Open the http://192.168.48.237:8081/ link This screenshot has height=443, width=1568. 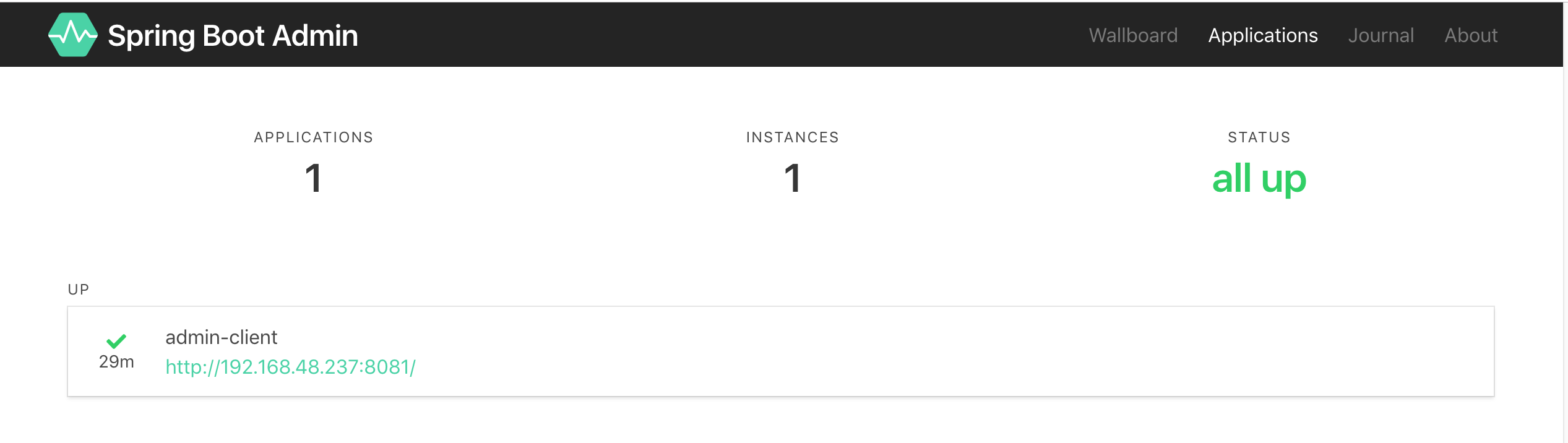290,367
